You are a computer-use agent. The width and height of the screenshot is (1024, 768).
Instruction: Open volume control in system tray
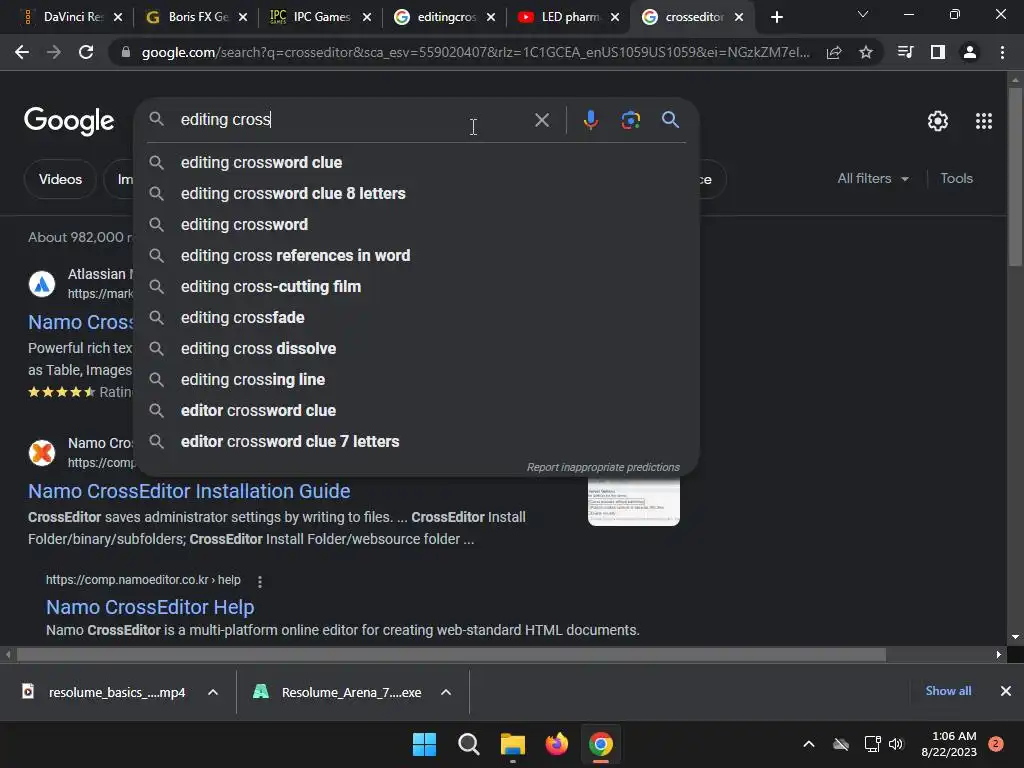[x=896, y=744]
